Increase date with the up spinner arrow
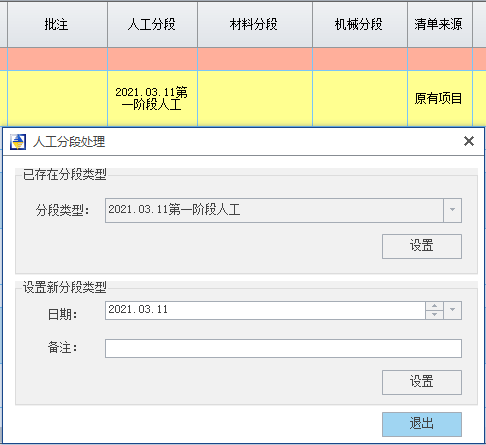The width and height of the screenshot is (486, 445). 434,306
